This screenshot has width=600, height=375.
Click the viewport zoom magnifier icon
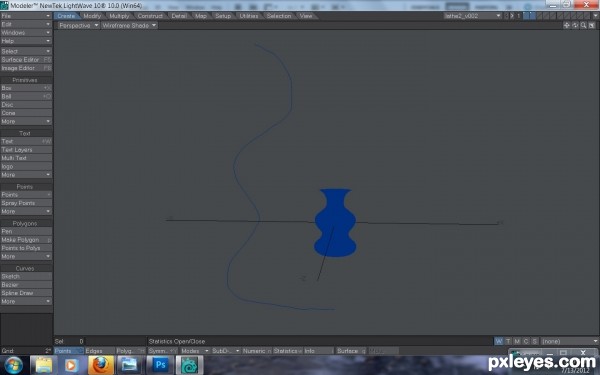point(583,25)
